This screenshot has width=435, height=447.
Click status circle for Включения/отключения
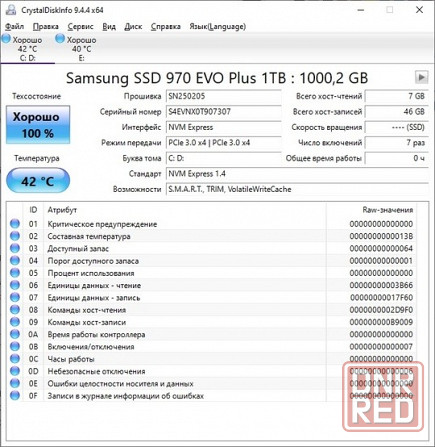pyautogui.click(x=15, y=347)
